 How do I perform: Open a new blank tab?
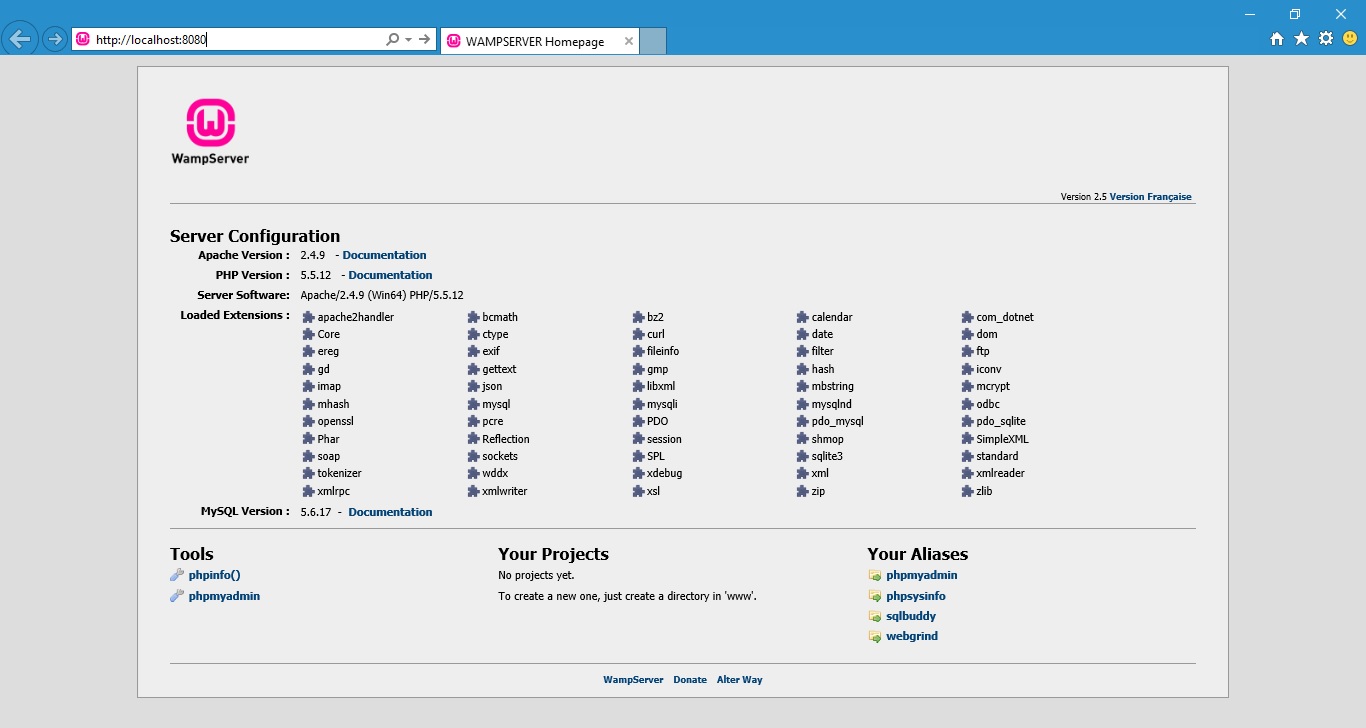[653, 42]
